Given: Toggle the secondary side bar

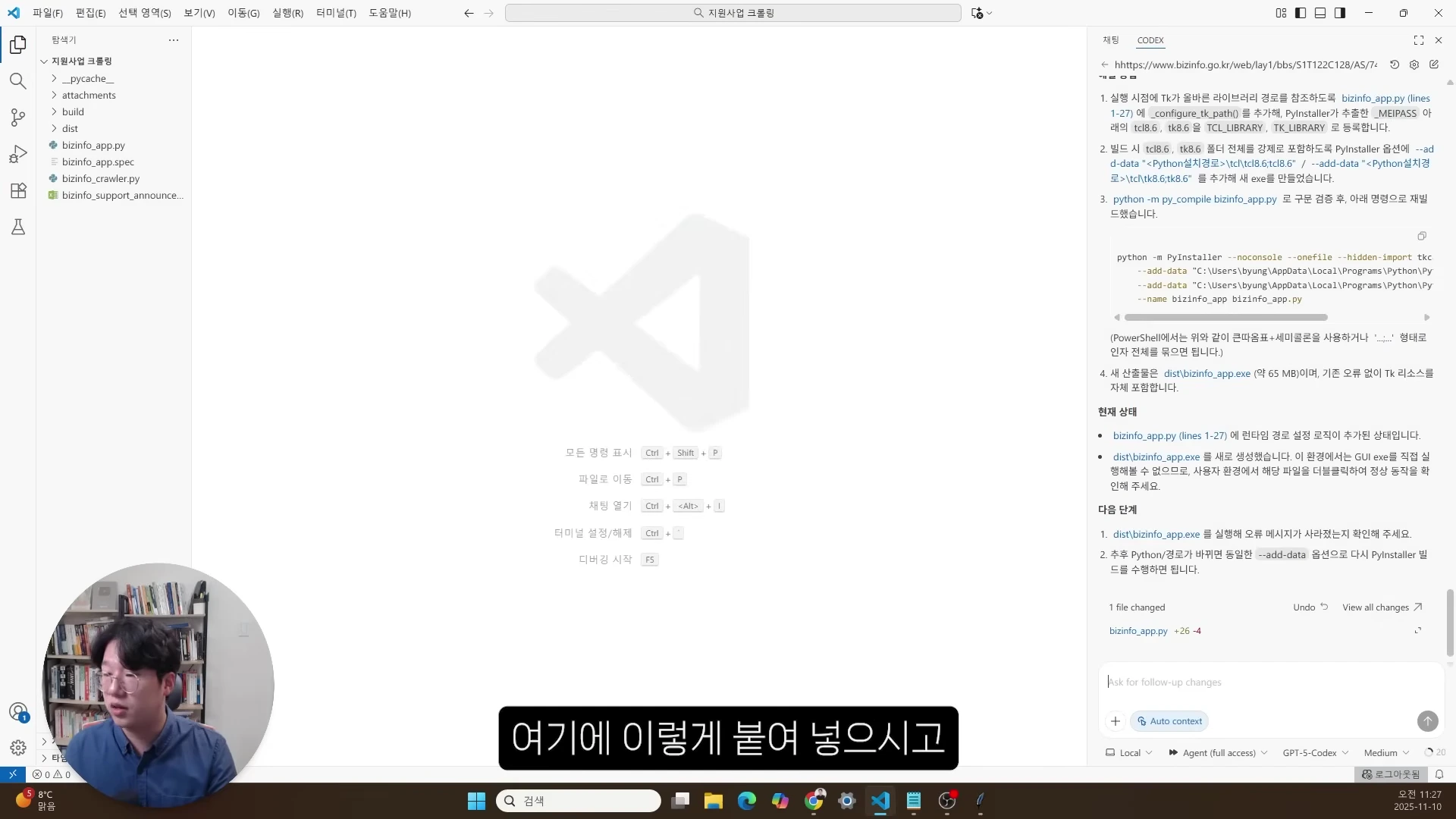Looking at the screenshot, I should coord(1340,13).
